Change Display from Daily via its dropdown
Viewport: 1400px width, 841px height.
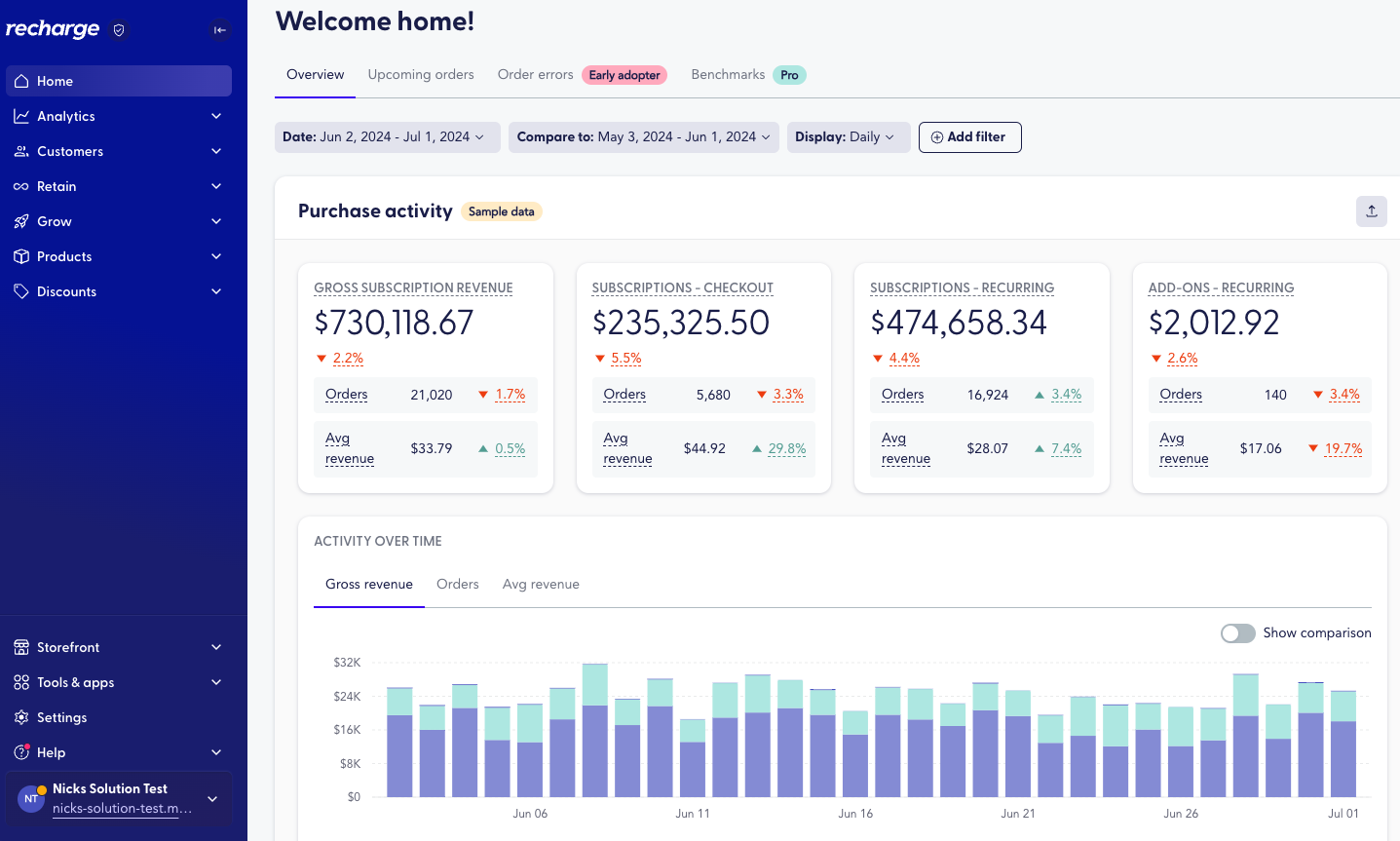[x=848, y=136]
